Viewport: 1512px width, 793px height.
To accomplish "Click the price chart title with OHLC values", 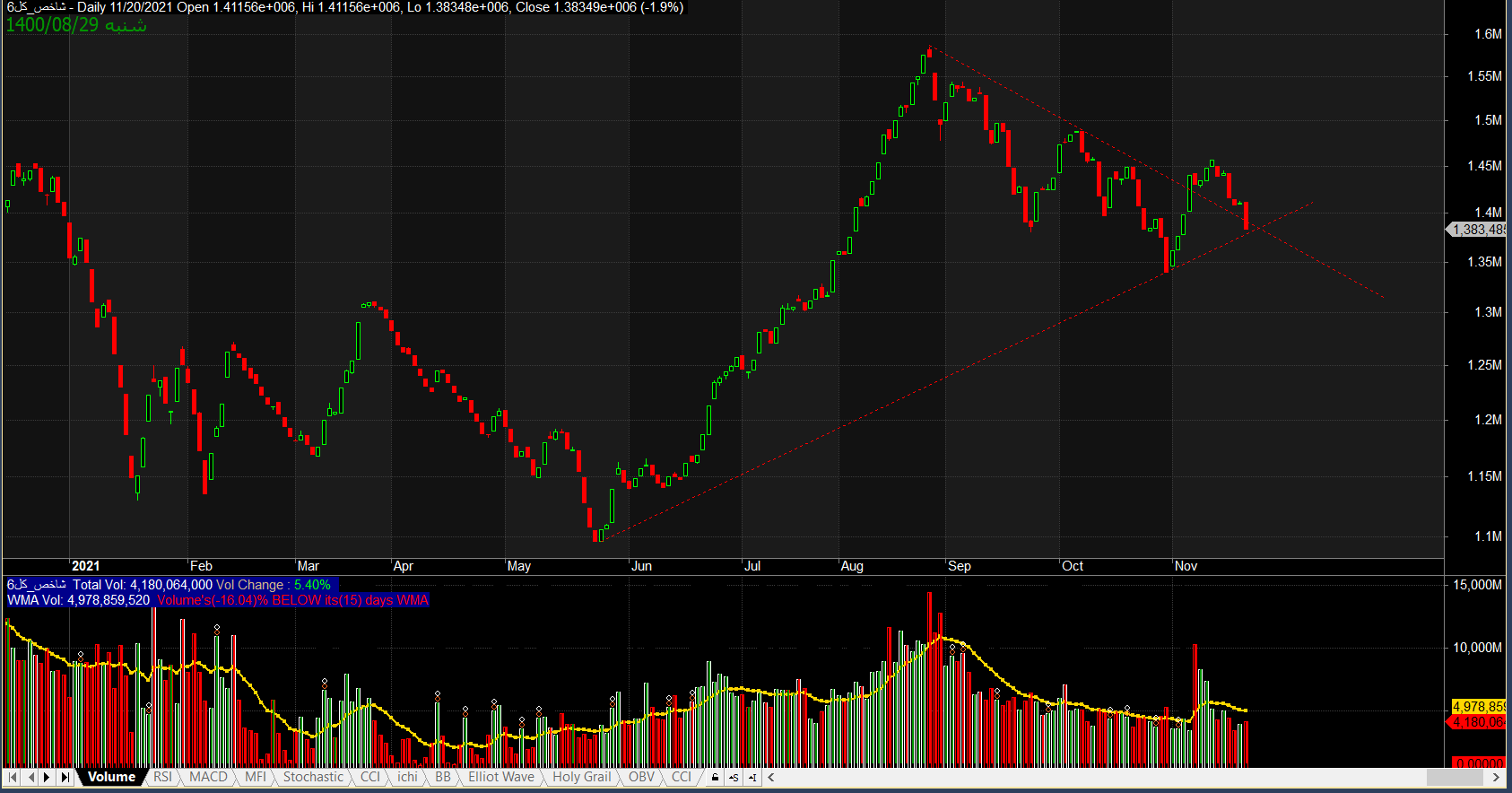I will tap(345, 7).
